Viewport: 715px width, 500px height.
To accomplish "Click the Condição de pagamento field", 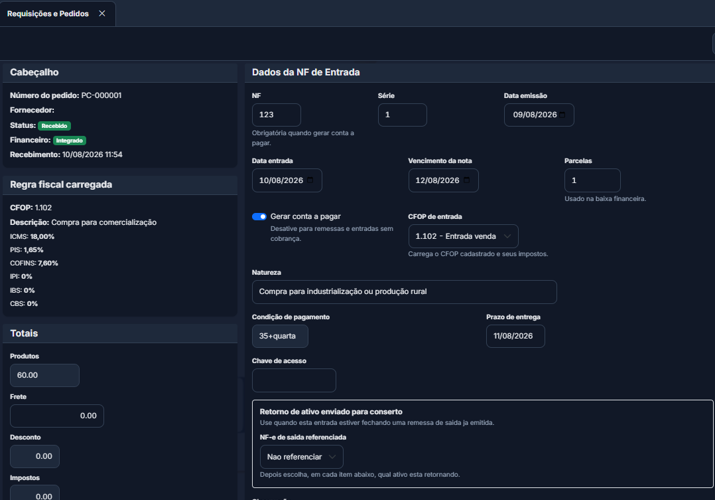I will click(280, 336).
